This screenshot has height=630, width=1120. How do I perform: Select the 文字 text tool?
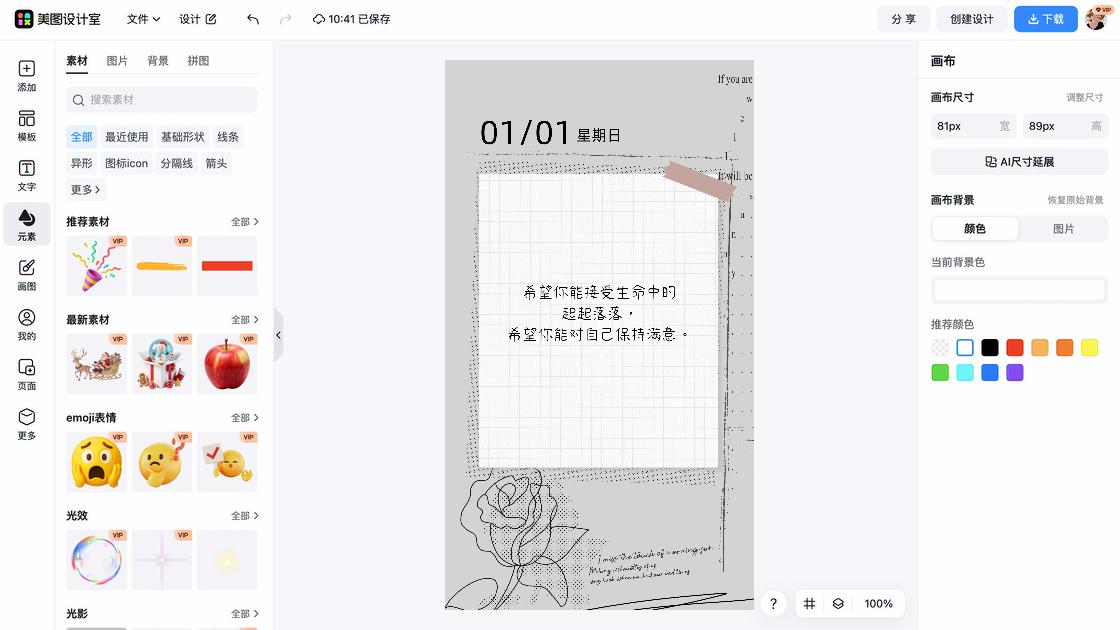27,175
